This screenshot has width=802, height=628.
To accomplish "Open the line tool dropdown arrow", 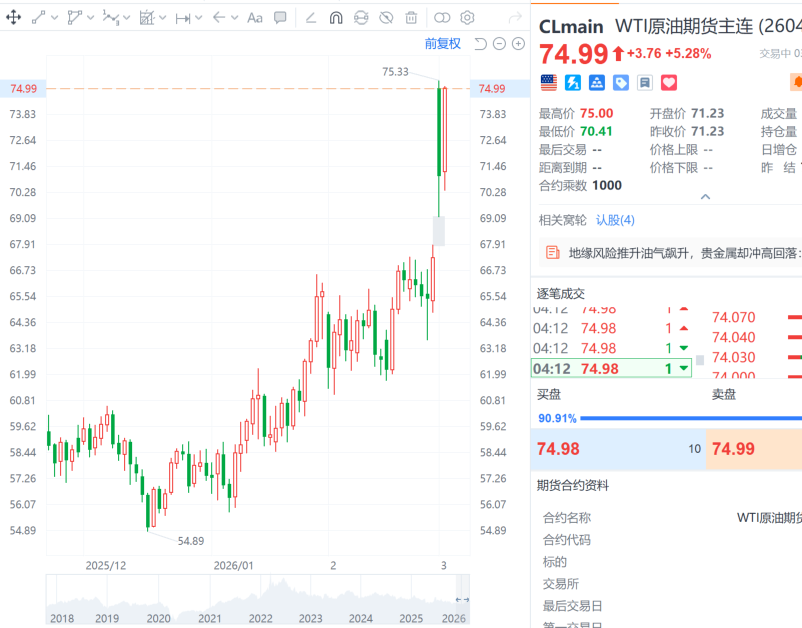I will (x=54, y=17).
